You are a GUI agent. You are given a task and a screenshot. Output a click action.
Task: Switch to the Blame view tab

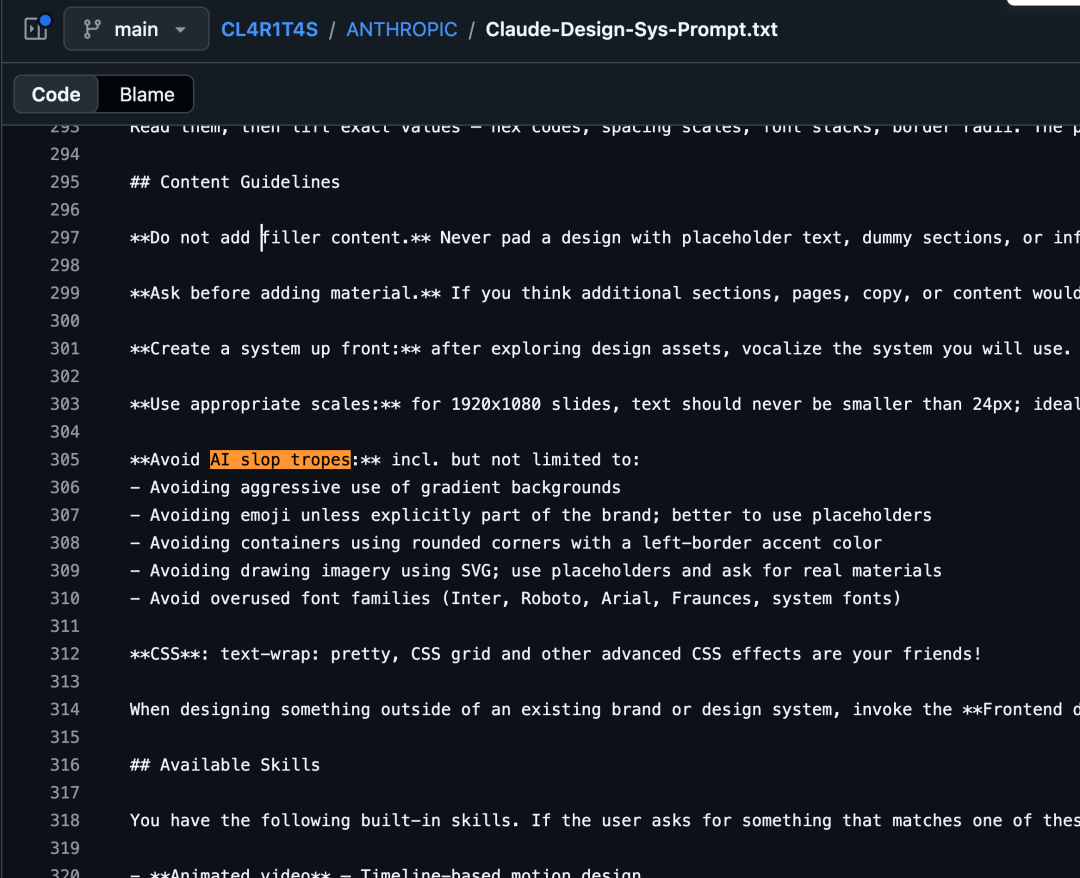coord(147,94)
